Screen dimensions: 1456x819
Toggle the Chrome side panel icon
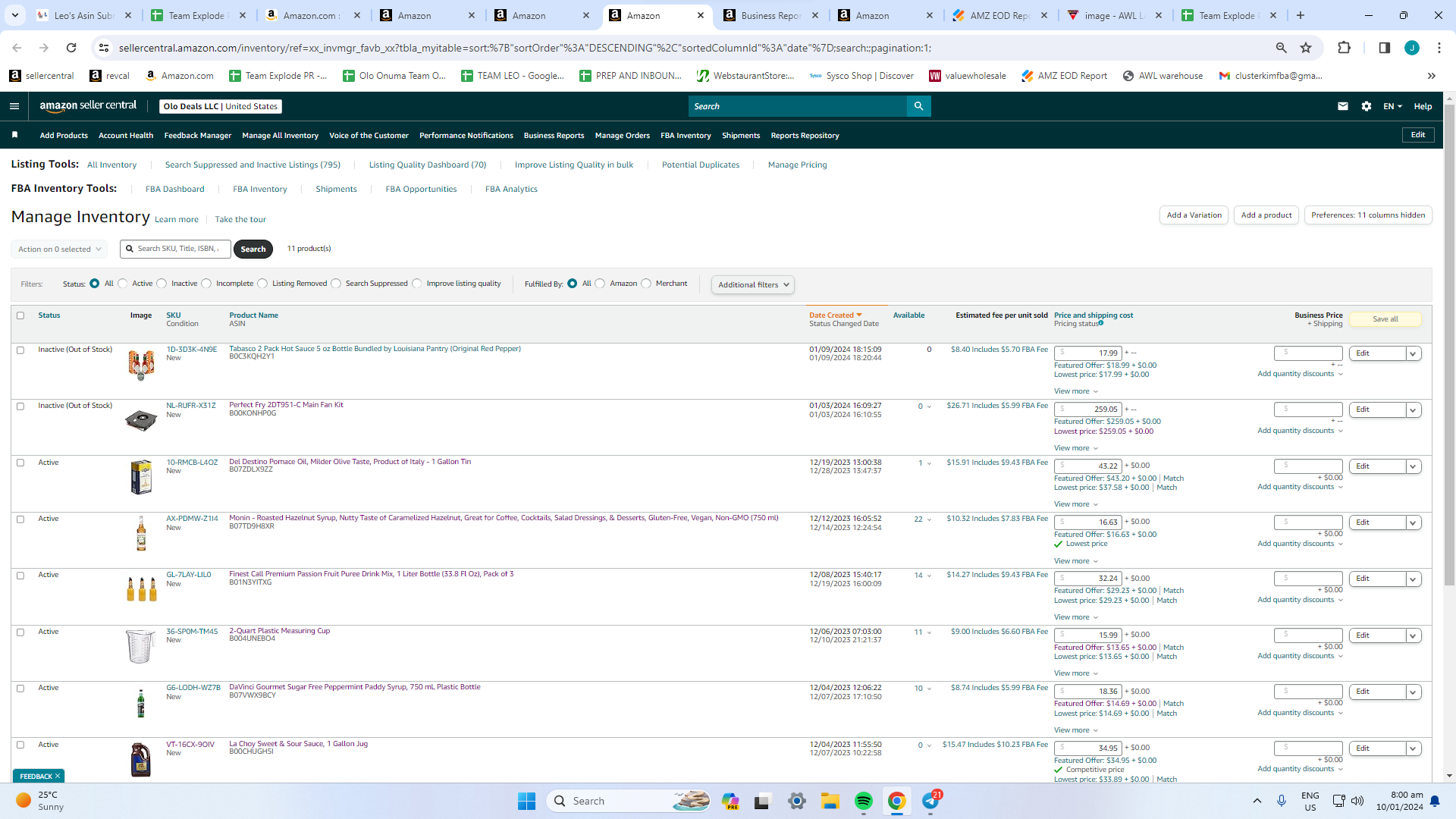tap(1384, 48)
